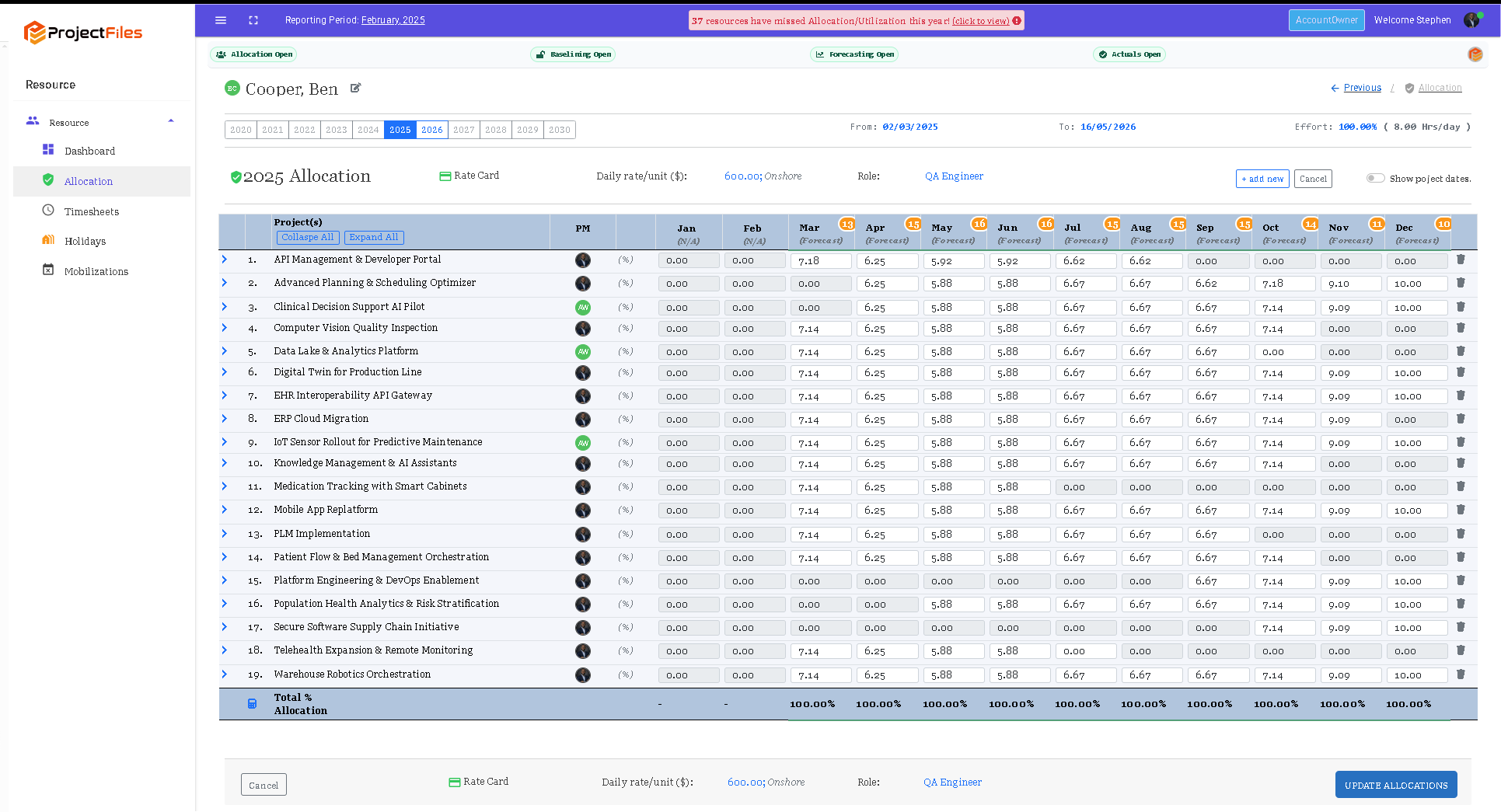
Task: Toggle Show project dates switch
Action: pyautogui.click(x=1376, y=178)
